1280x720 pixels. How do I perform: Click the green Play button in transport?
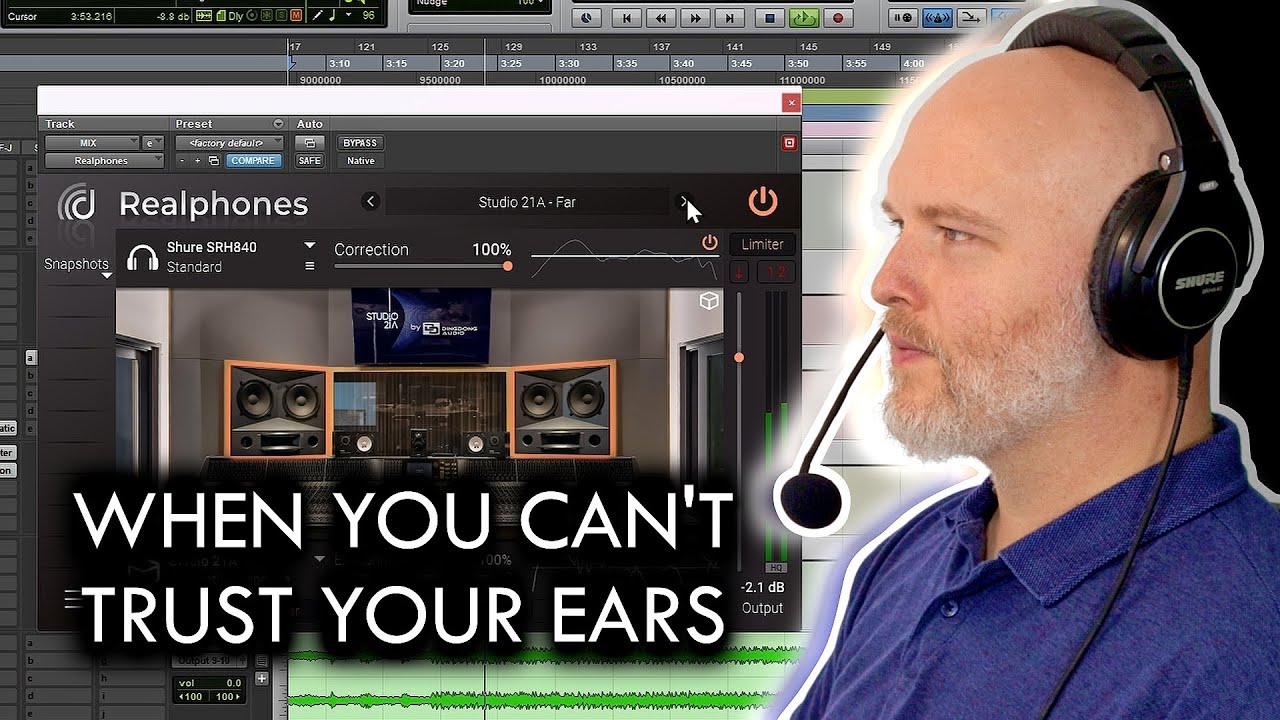(803, 17)
